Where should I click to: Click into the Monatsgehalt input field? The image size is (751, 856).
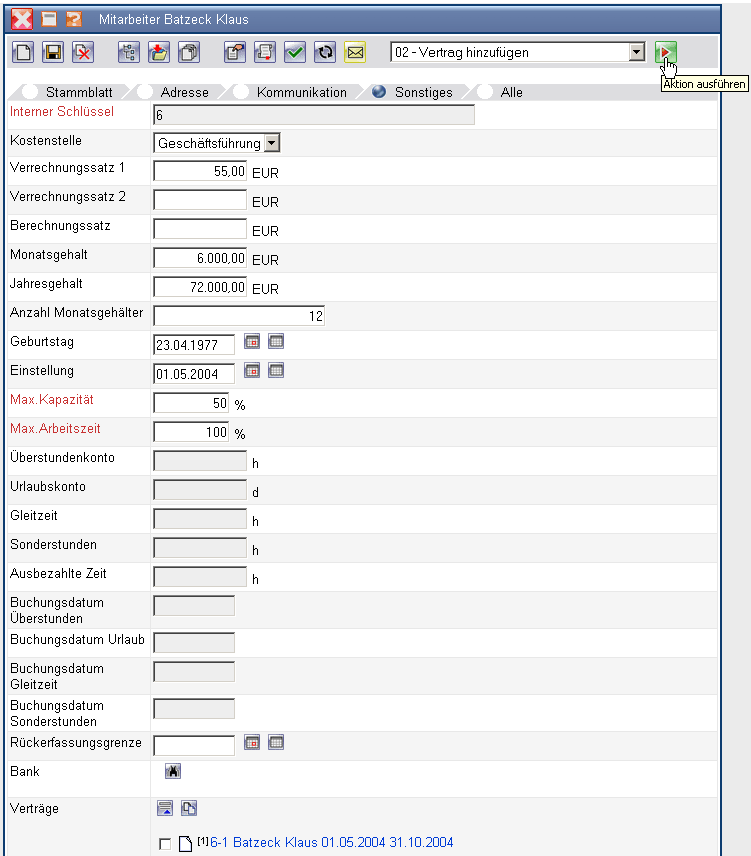200,258
